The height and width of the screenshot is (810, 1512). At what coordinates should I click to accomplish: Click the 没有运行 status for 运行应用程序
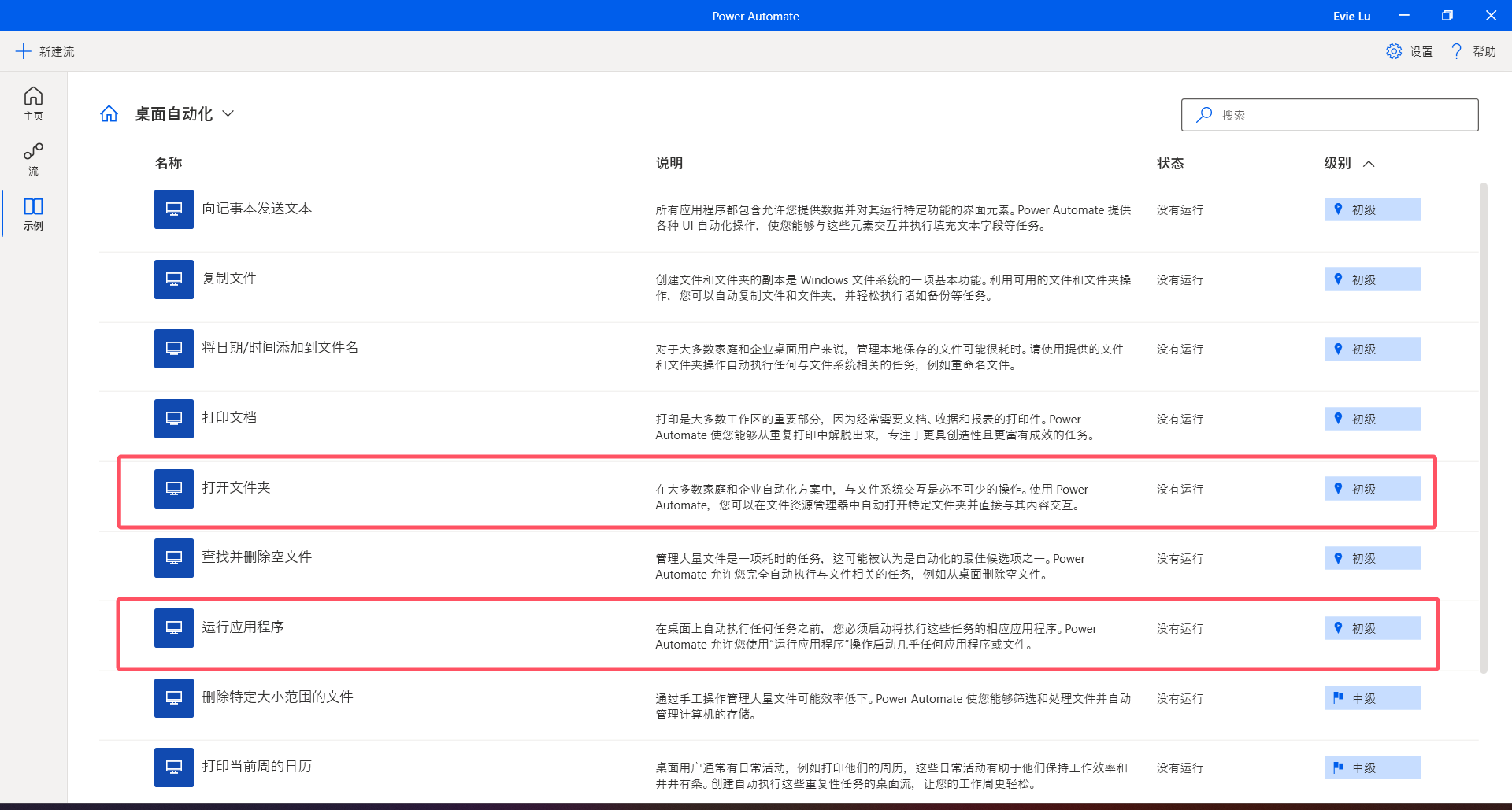click(1180, 628)
